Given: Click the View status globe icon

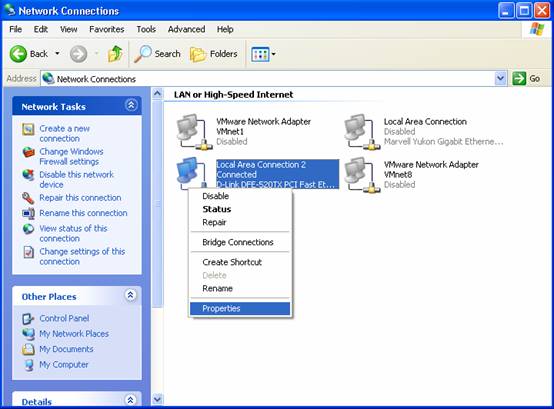Looking at the screenshot, I should point(28,229).
